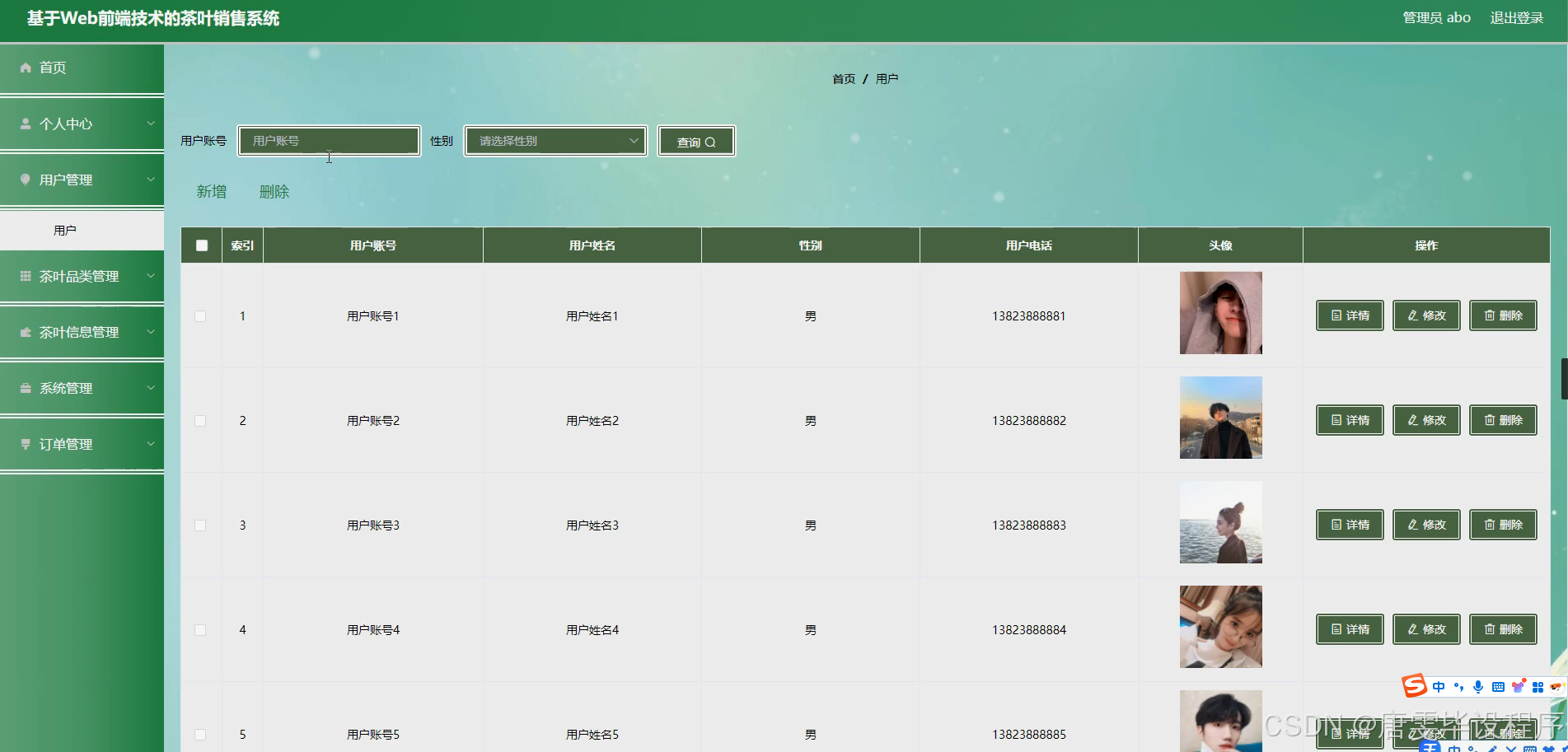Screen dimensions: 1568x752
Task: Check the box for row 用户账号3
Action: click(x=200, y=525)
